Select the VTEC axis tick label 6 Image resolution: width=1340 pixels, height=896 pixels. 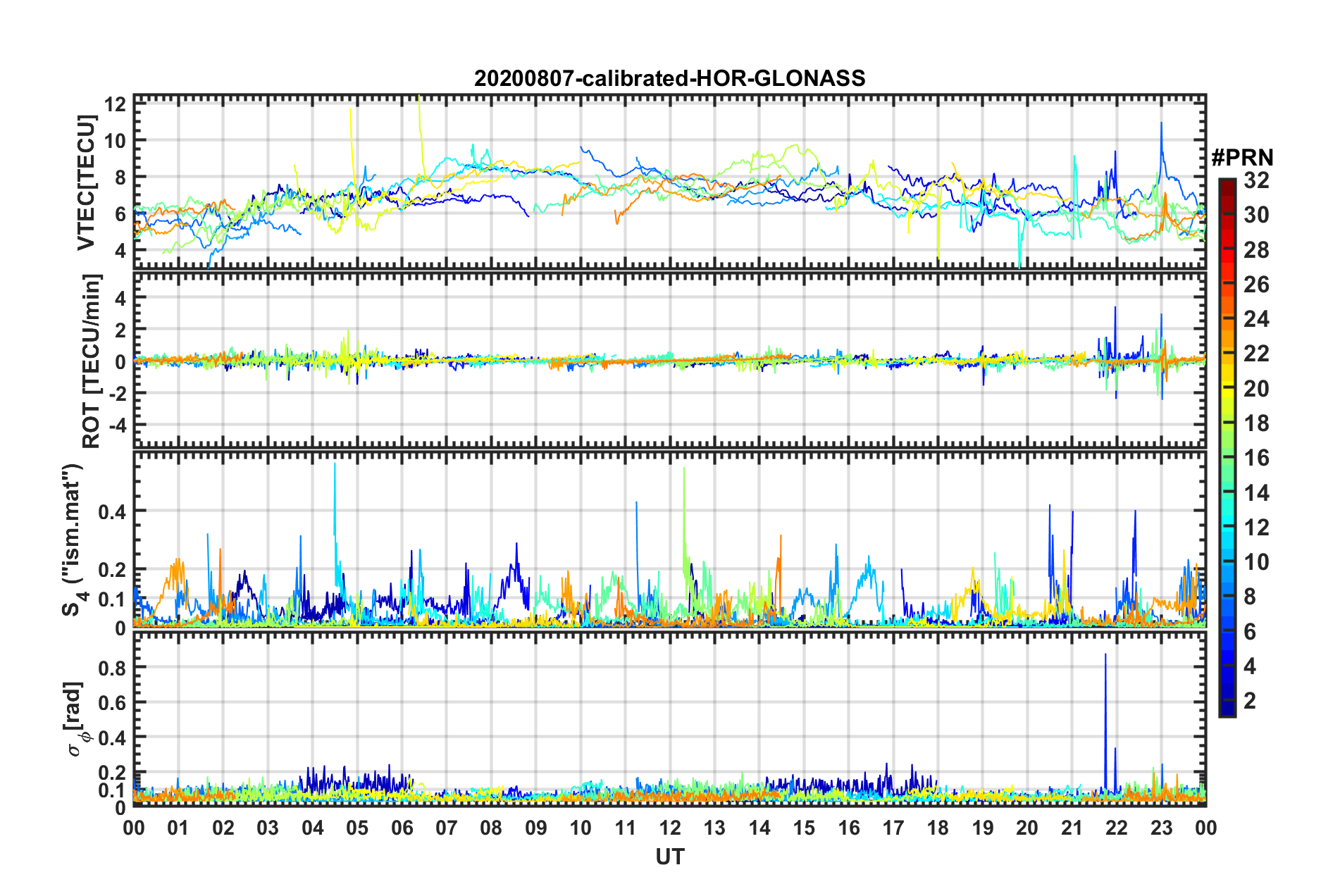click(120, 214)
